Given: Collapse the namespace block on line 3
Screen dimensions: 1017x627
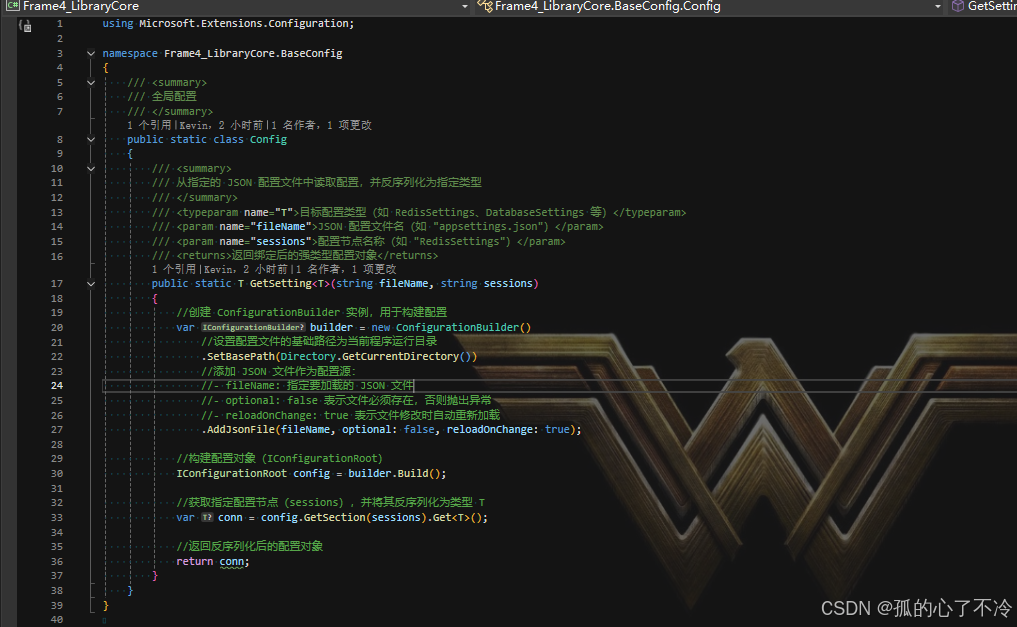Looking at the screenshot, I should click(91, 53).
